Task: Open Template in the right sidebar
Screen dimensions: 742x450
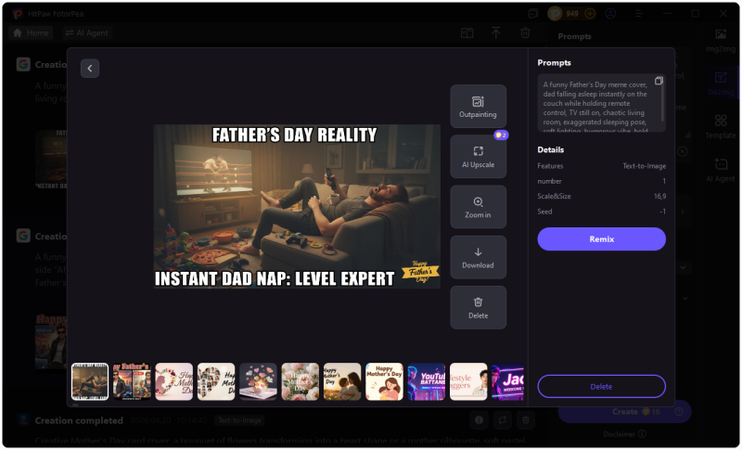Action: tap(721, 126)
